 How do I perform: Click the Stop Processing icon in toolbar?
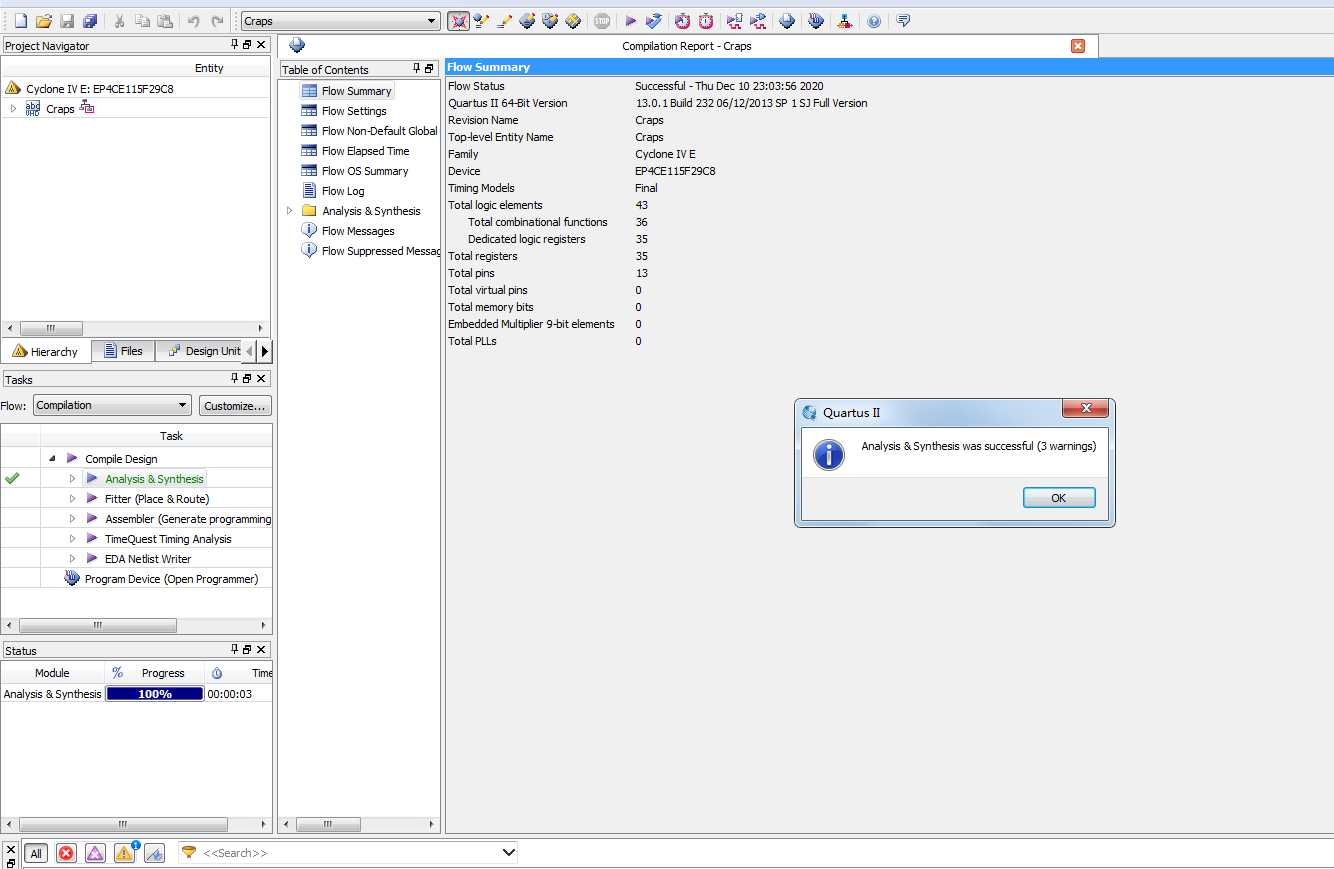[601, 21]
